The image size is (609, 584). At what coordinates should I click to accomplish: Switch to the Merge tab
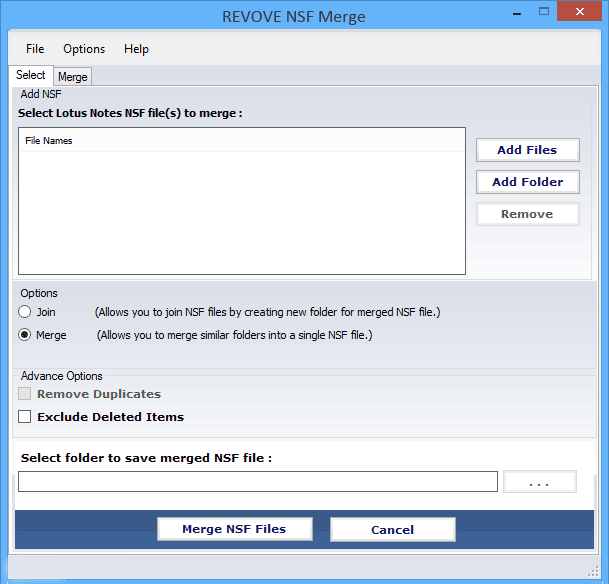[x=73, y=77]
